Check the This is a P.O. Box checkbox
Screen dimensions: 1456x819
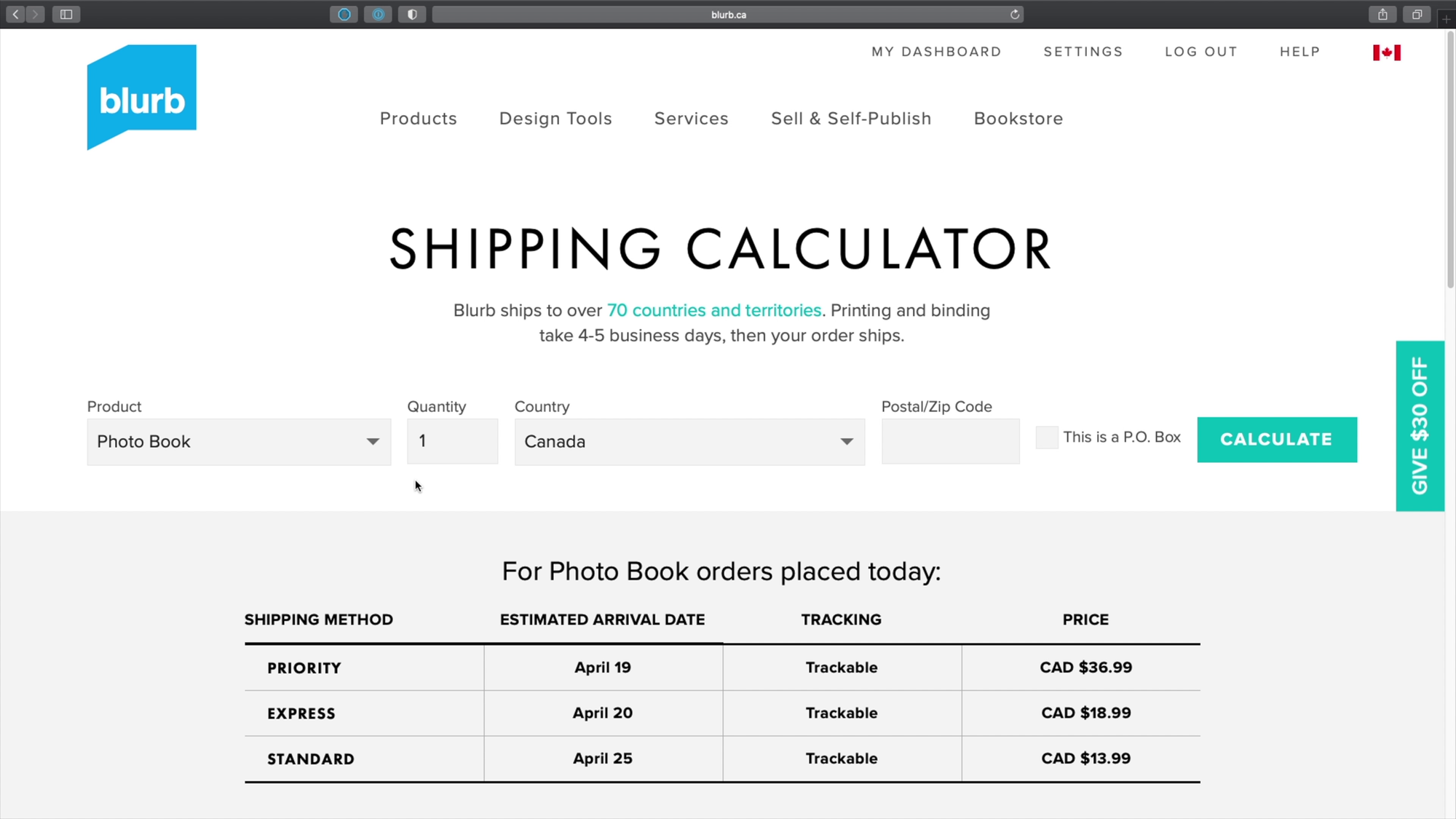(1046, 438)
